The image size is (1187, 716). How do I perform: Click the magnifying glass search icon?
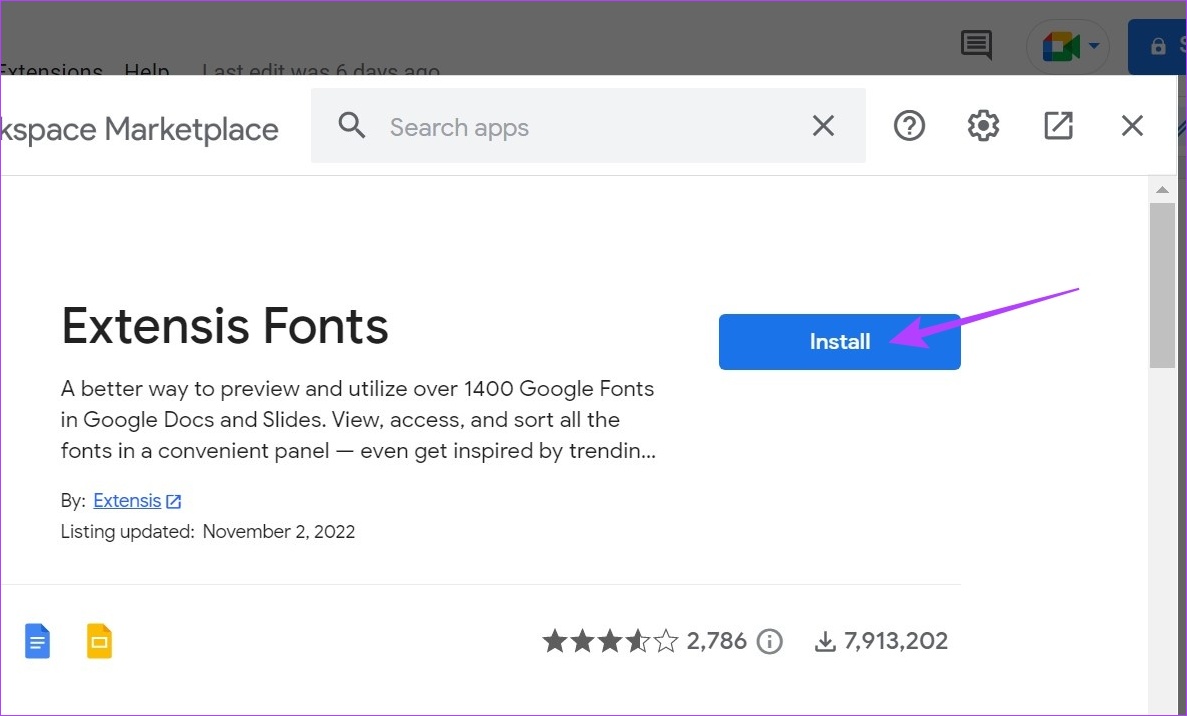tap(352, 126)
